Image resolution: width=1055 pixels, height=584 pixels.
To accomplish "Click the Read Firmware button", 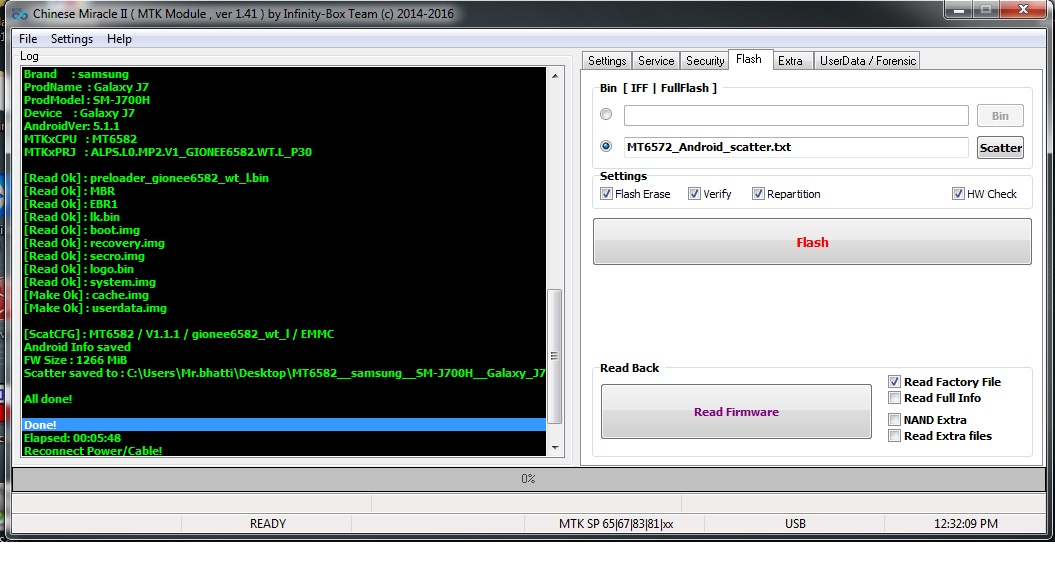I will click(736, 412).
